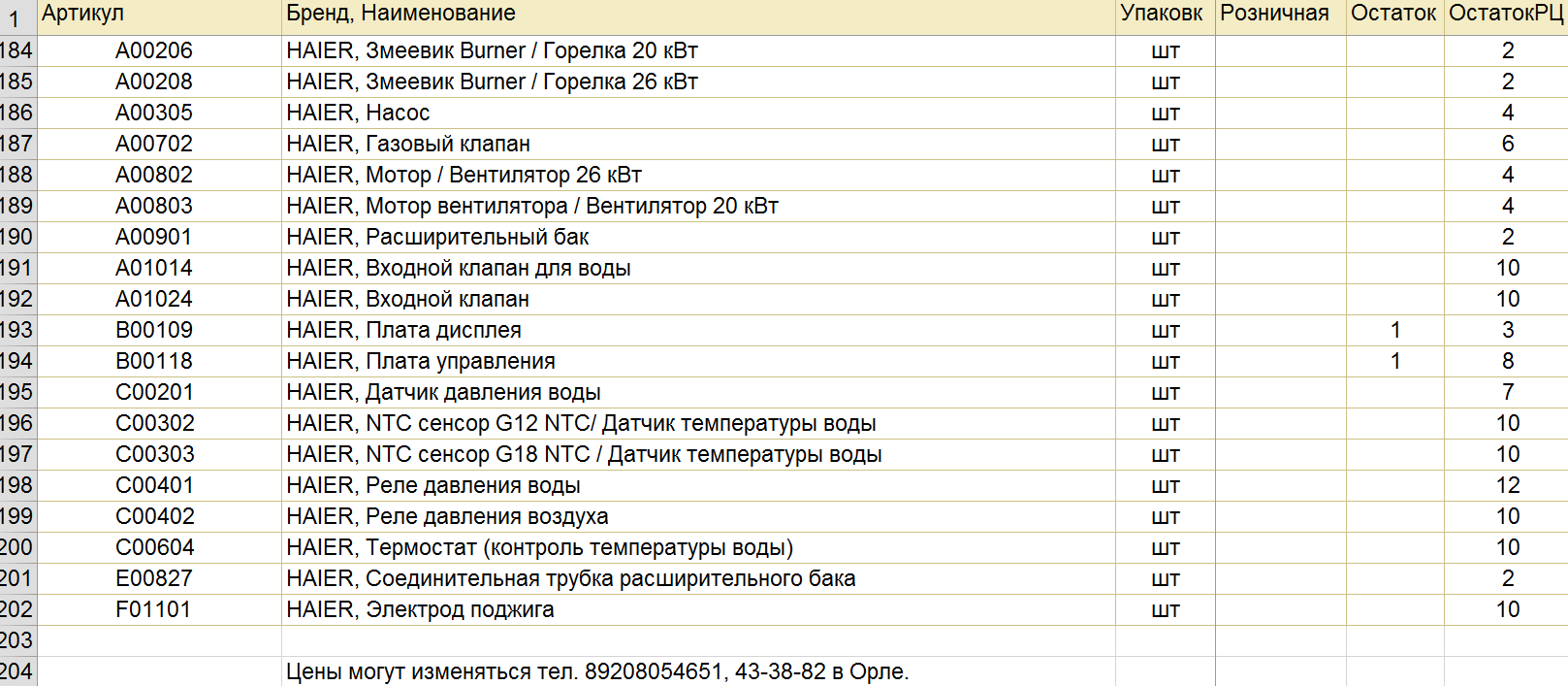Click HAIER, Датчик давления воды cell
The height and width of the screenshot is (686, 1568).
click(698, 393)
